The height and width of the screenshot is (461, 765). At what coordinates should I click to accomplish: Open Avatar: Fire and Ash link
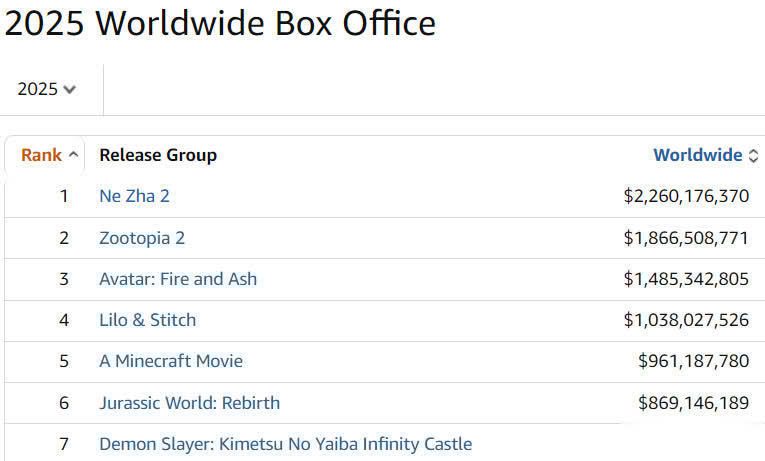[x=178, y=279]
